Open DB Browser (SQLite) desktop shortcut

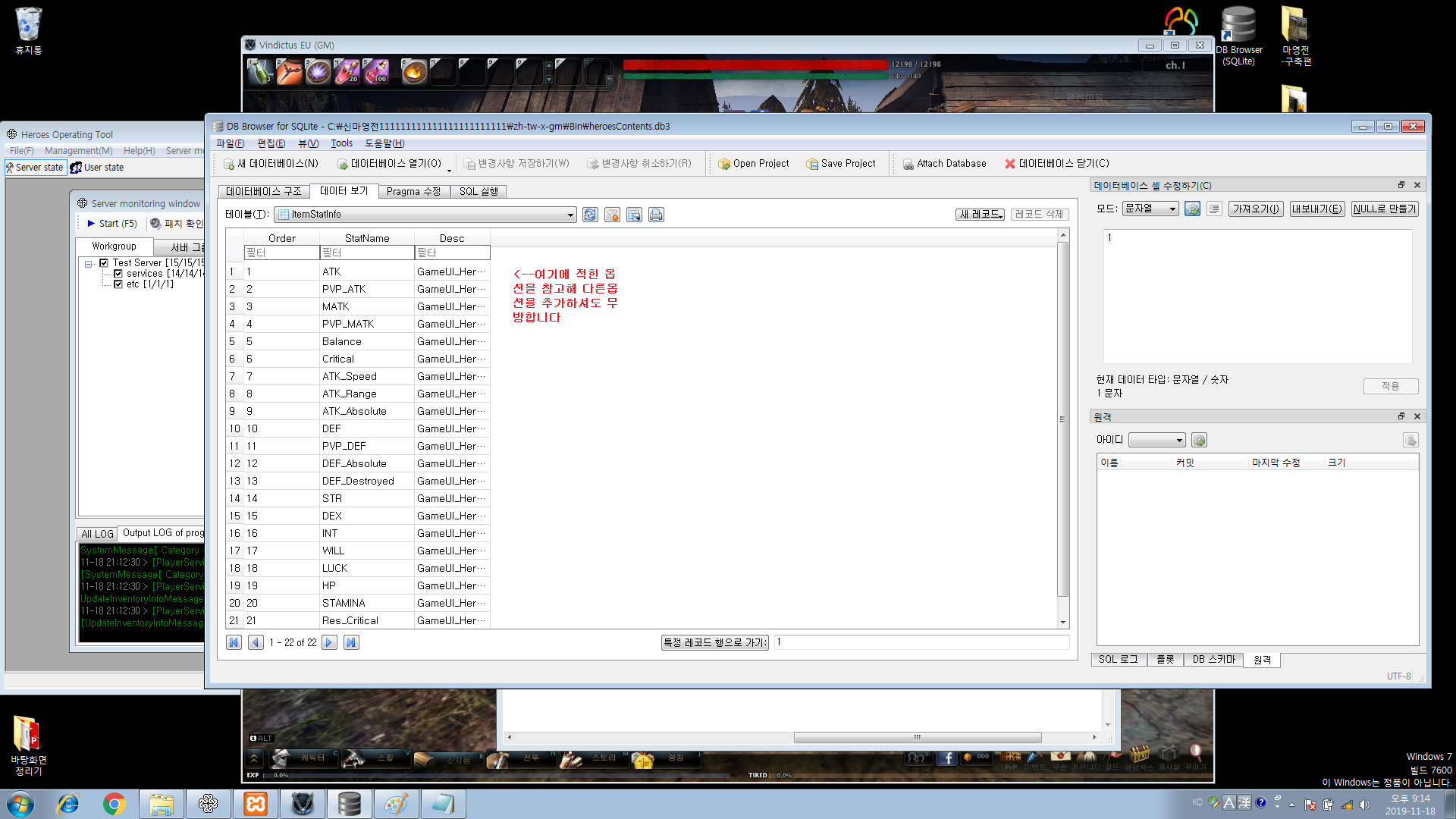(1238, 36)
